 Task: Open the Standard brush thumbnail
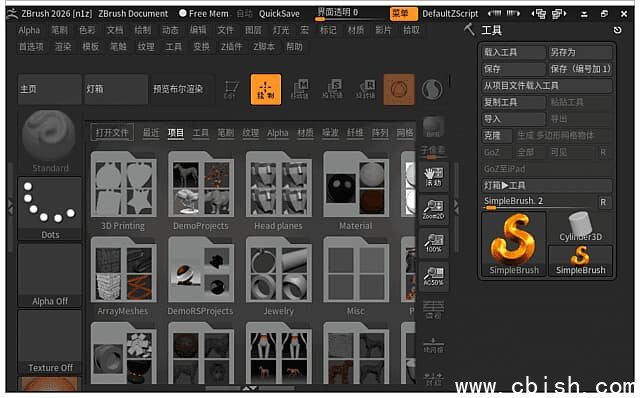[49, 141]
